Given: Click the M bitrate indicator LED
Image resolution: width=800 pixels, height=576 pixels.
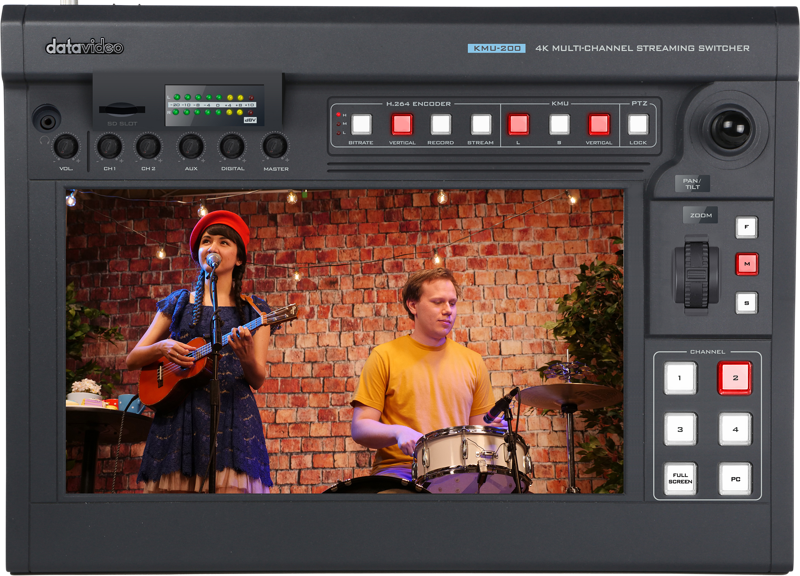Looking at the screenshot, I should pyautogui.click(x=338, y=124).
